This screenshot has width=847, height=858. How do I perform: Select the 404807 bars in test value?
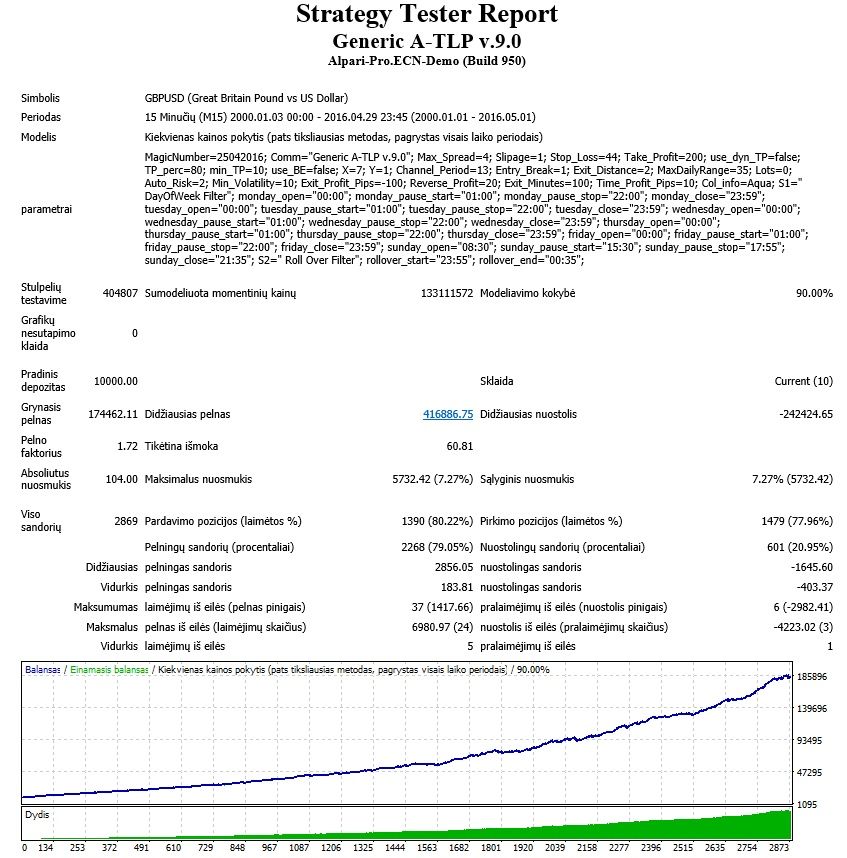(120, 293)
